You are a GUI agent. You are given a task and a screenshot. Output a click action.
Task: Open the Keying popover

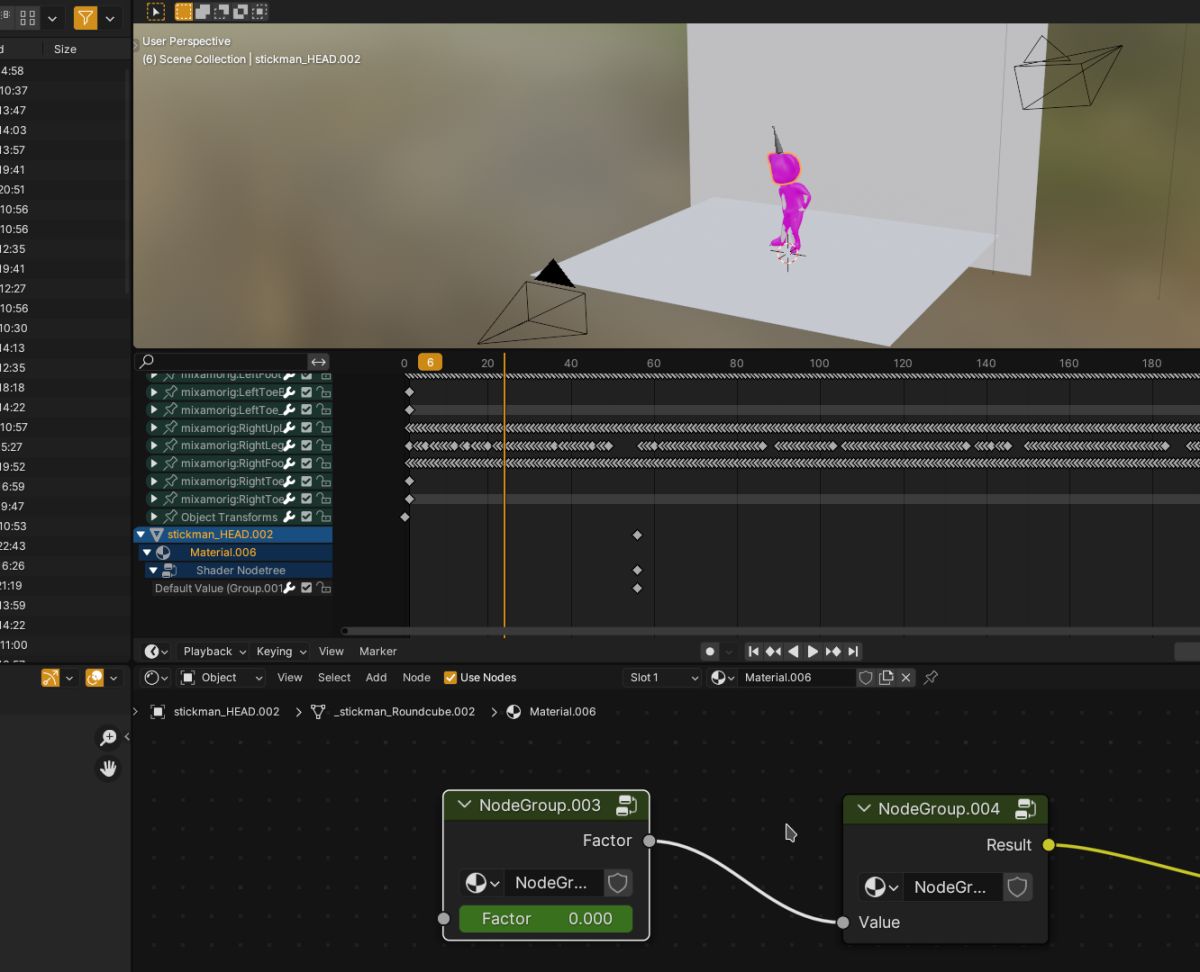[280, 651]
